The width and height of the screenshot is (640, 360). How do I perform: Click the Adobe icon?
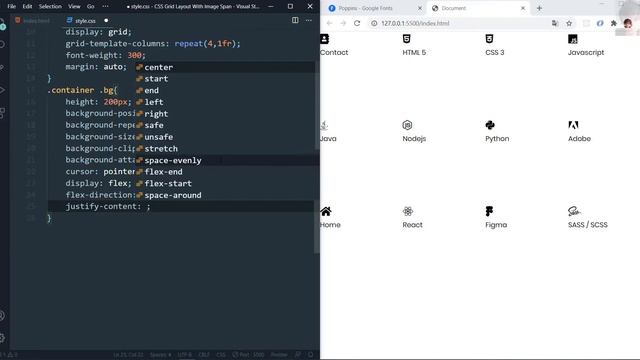point(573,125)
